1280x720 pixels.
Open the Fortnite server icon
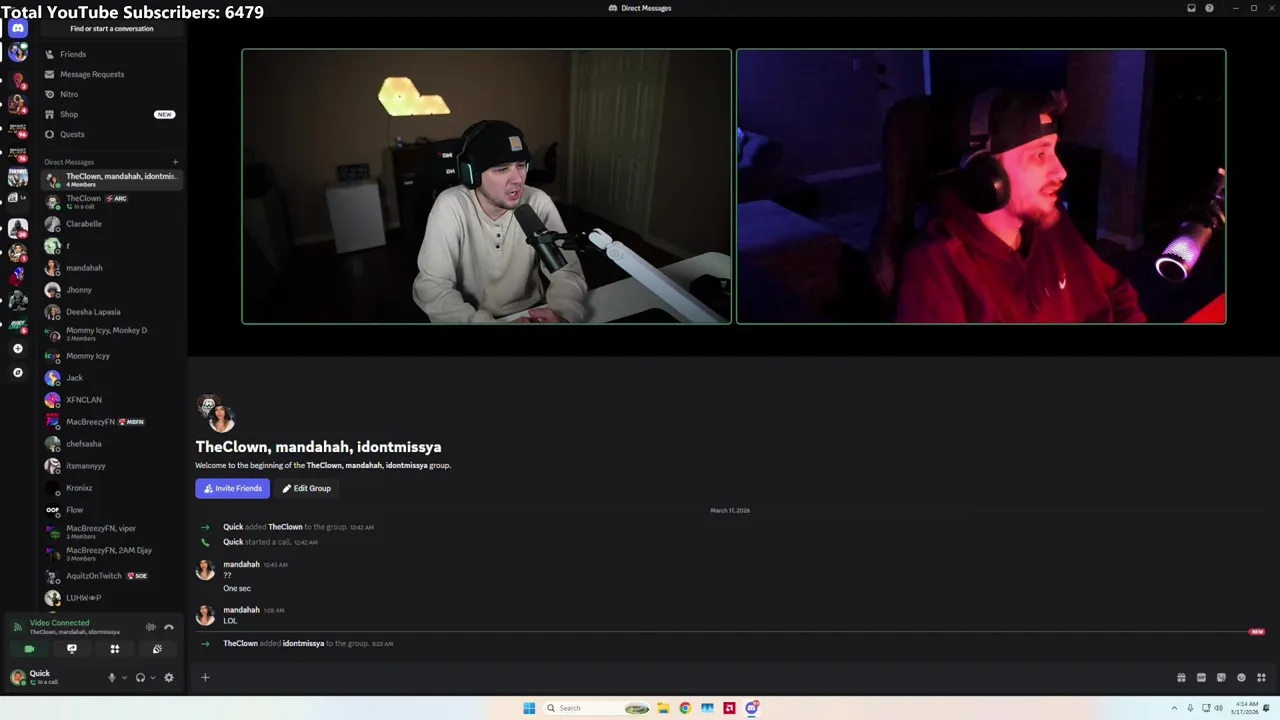[17, 177]
